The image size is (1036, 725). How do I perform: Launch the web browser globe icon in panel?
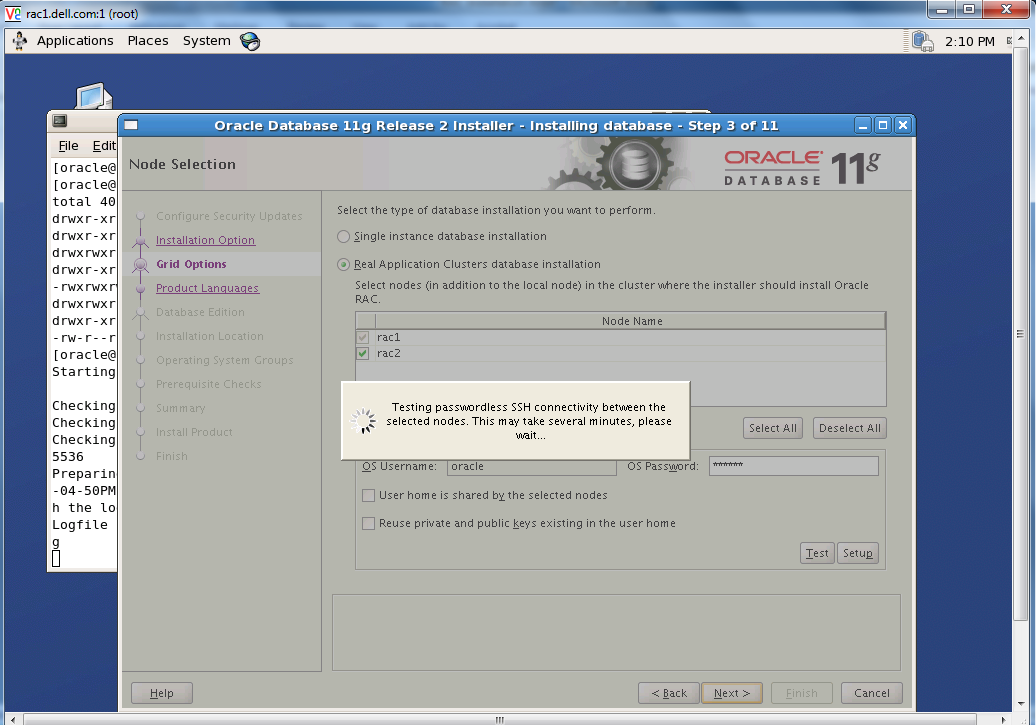coord(250,41)
